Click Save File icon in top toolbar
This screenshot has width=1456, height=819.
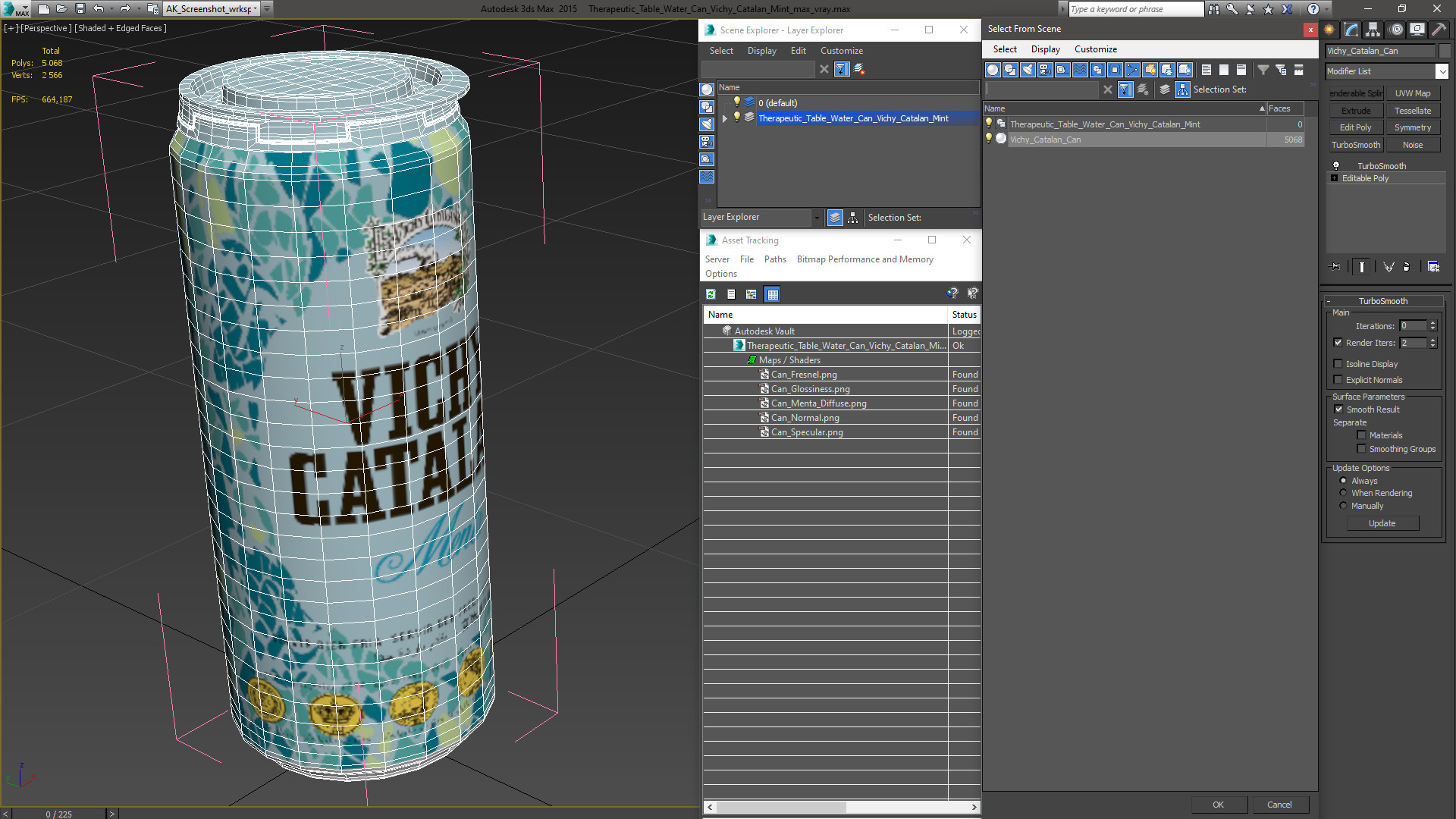pos(80,9)
